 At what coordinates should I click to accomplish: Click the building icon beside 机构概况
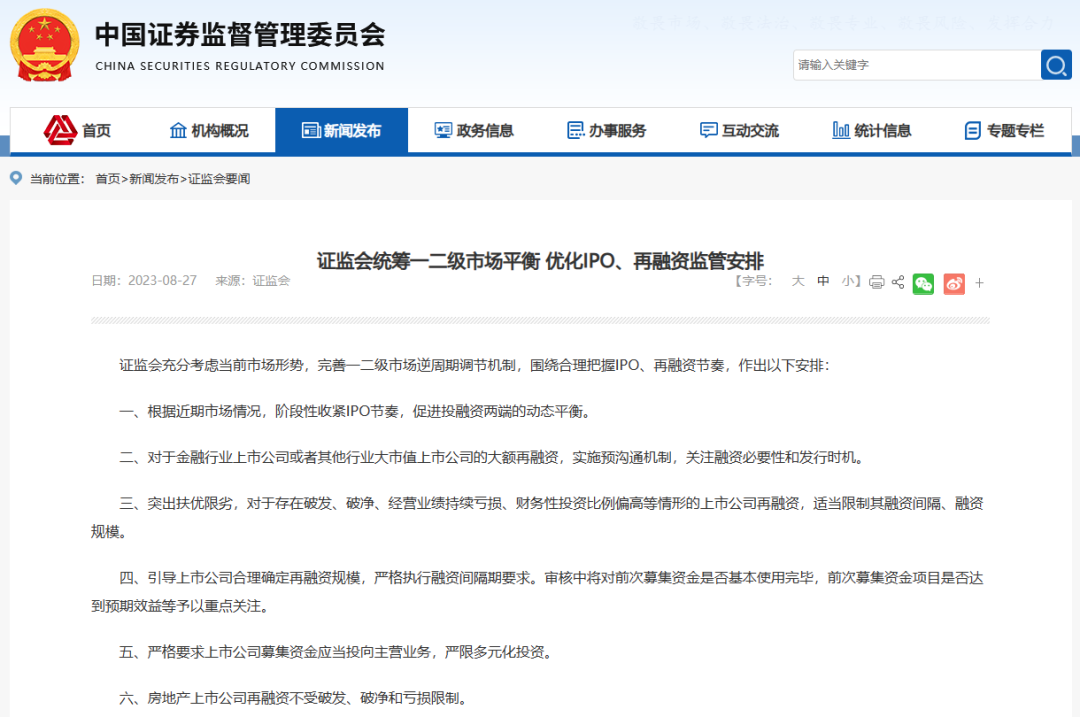[178, 130]
